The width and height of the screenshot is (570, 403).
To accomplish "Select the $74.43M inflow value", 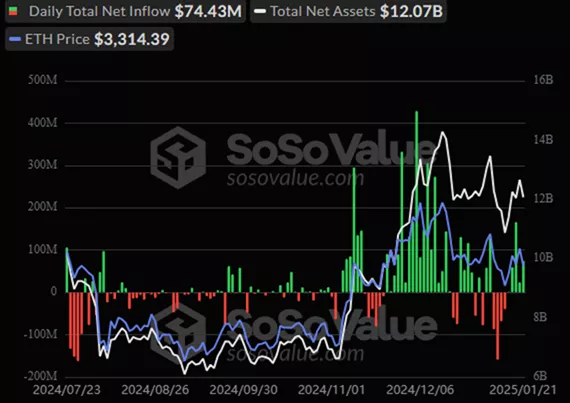I will pos(208,11).
